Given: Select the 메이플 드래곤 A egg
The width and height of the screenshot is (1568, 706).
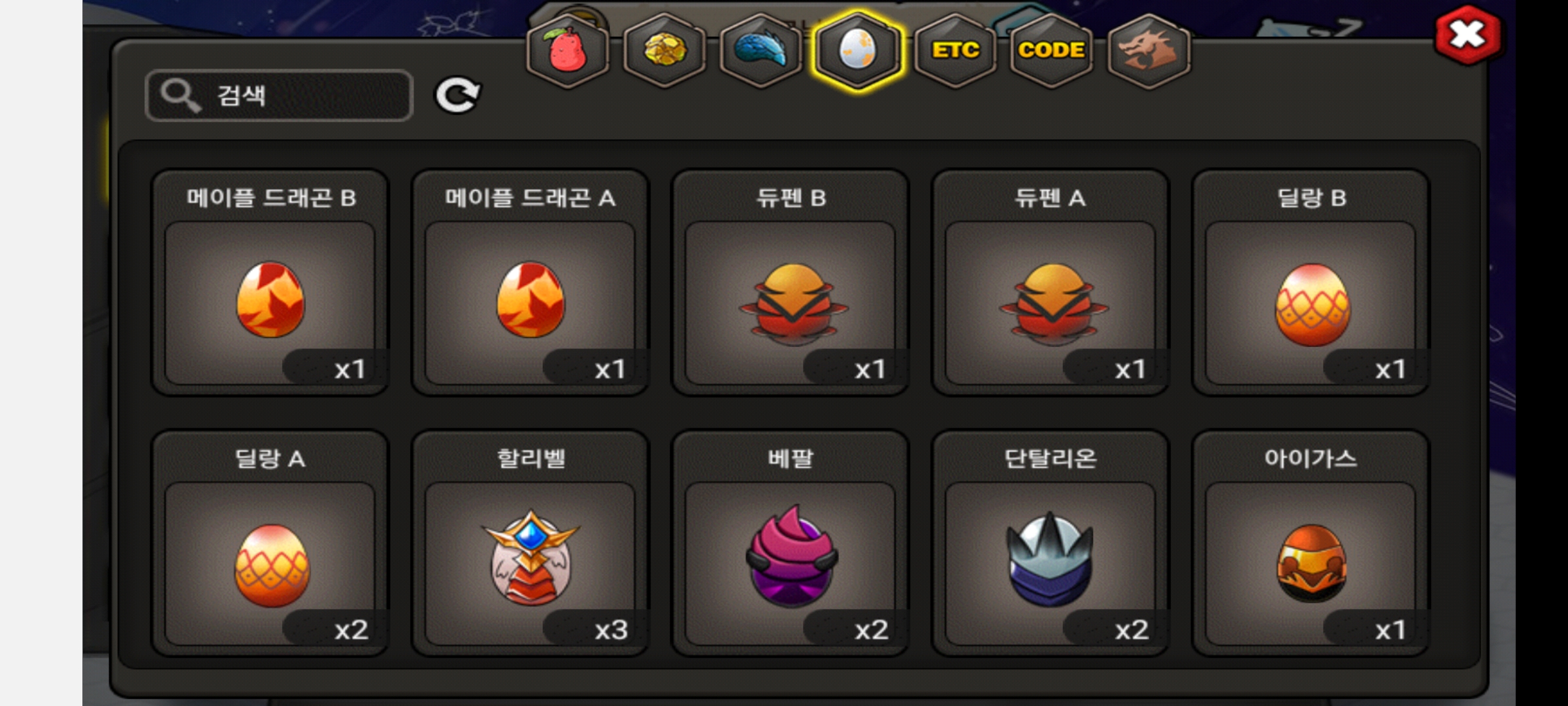Looking at the screenshot, I should tap(530, 283).
